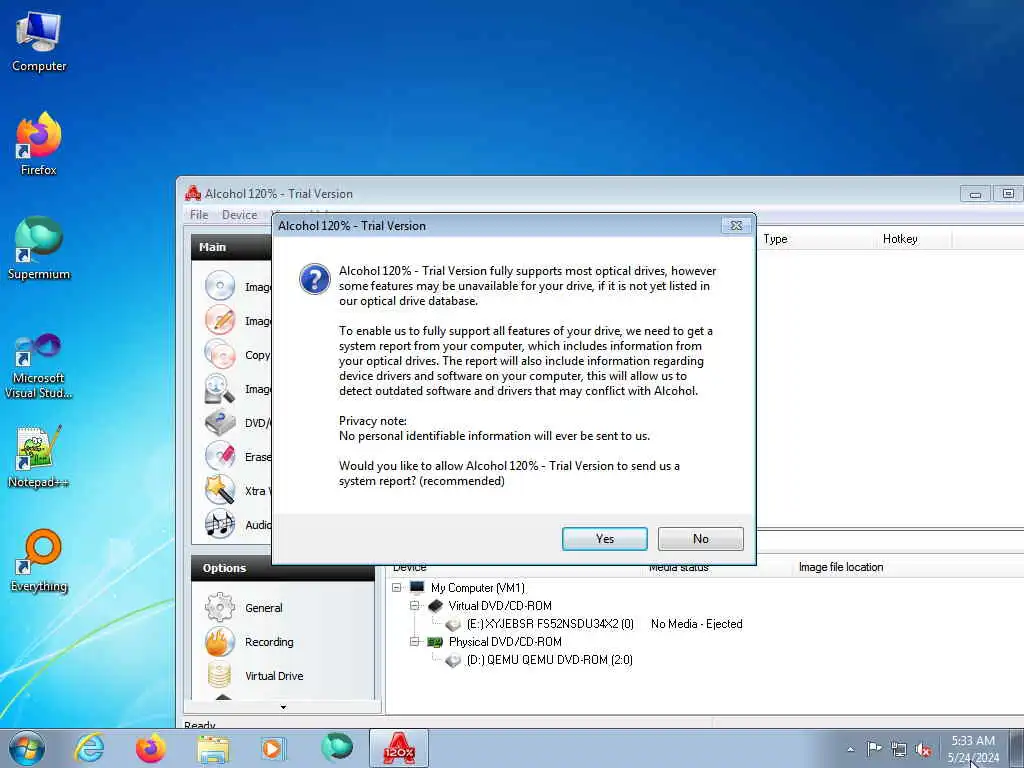1024x768 pixels.
Task: Click the Alcohol 120% title bar app icon
Action: pos(193,193)
